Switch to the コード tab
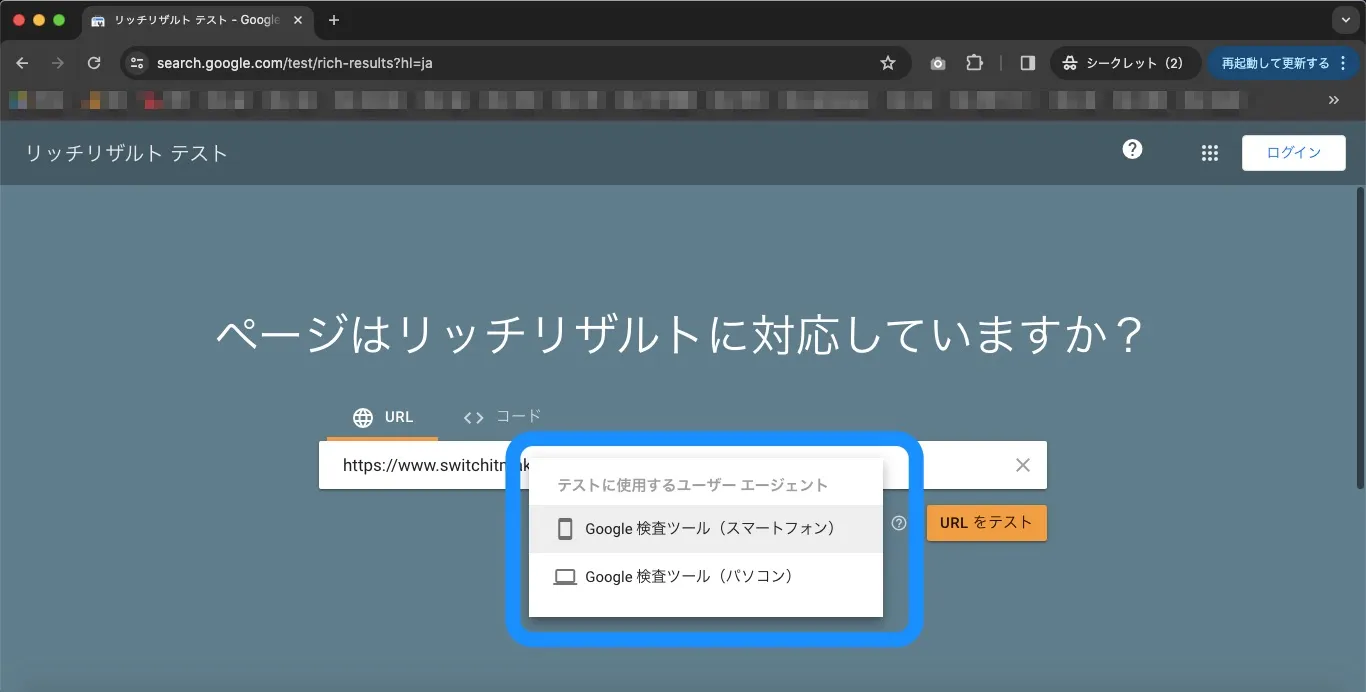Screen dimensions: 1366x692 (x=502, y=417)
